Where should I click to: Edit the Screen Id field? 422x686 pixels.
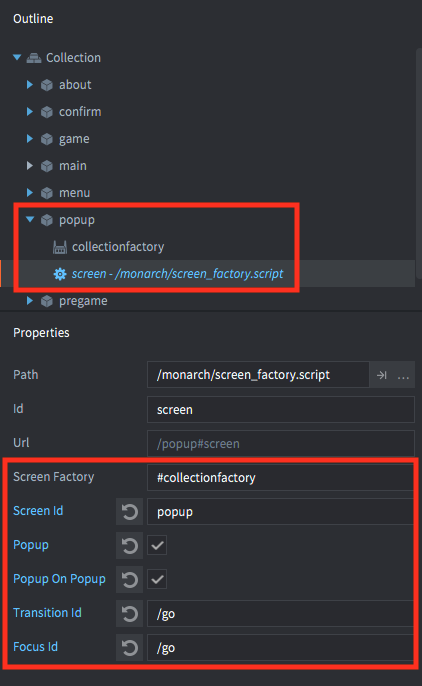pyautogui.click(x=280, y=511)
